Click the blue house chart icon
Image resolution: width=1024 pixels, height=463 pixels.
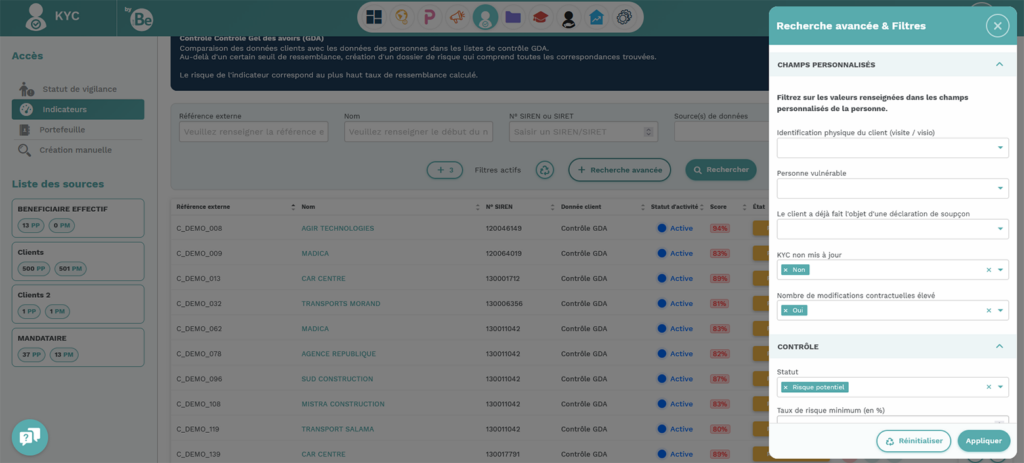(x=596, y=17)
